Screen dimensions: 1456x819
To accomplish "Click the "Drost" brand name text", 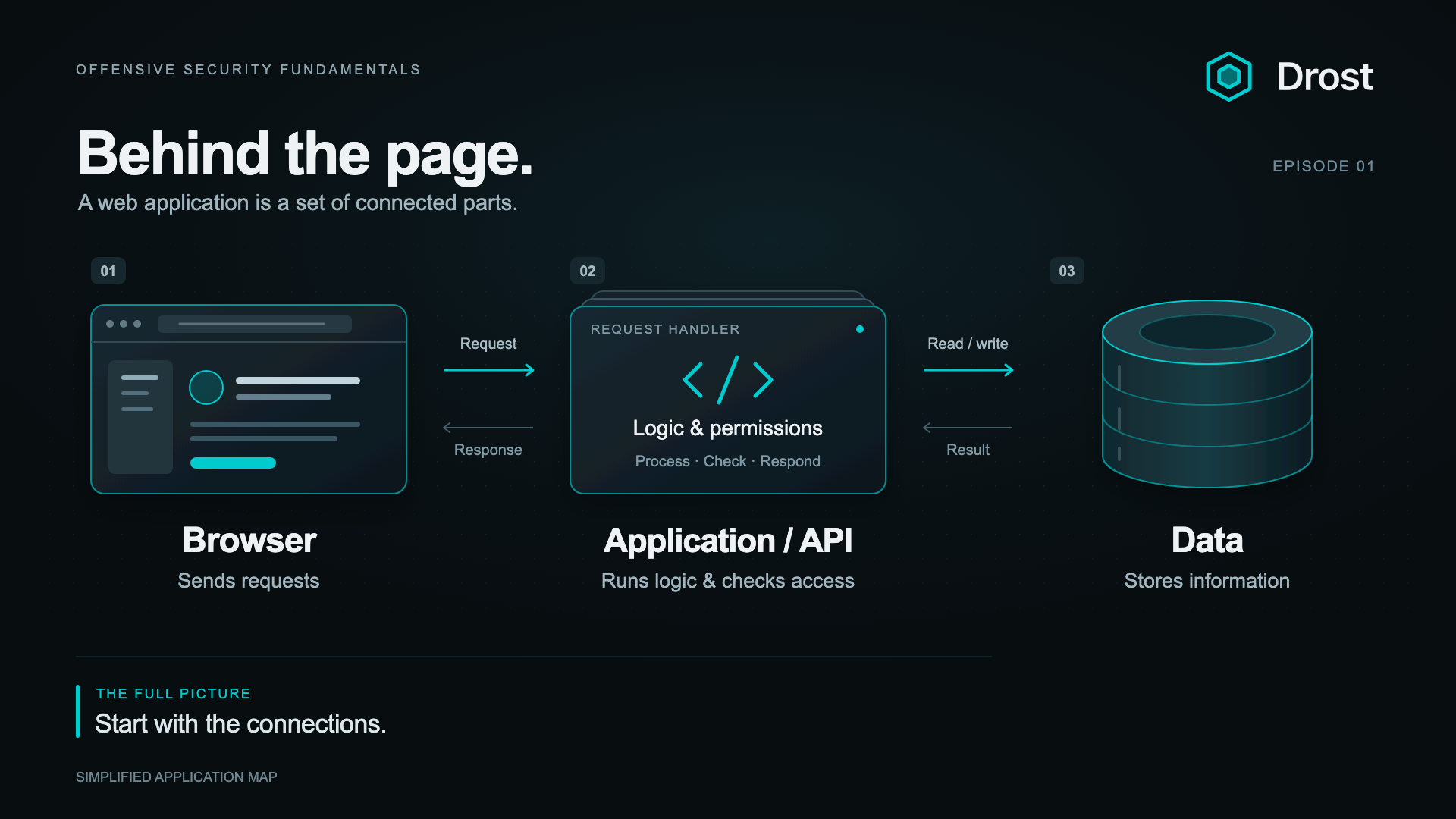I will [x=1325, y=77].
